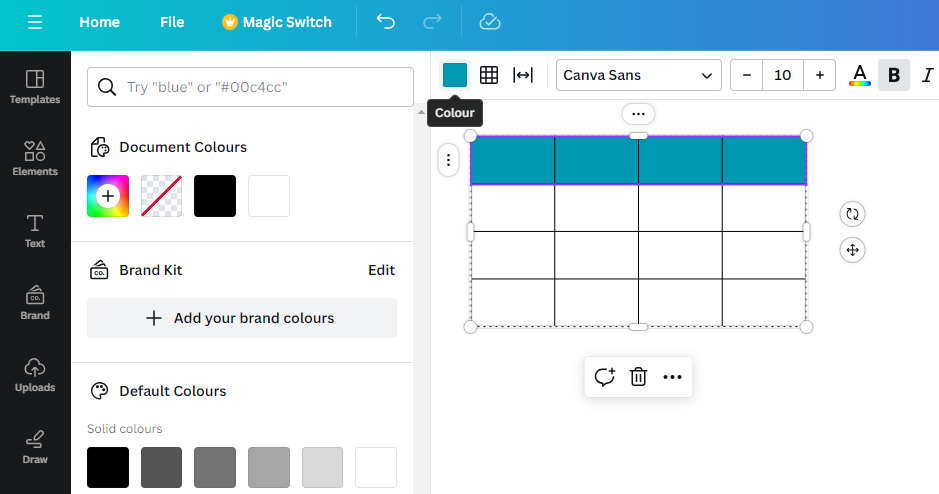Click the search magnifier icon
The width and height of the screenshot is (939, 494).
click(107, 87)
